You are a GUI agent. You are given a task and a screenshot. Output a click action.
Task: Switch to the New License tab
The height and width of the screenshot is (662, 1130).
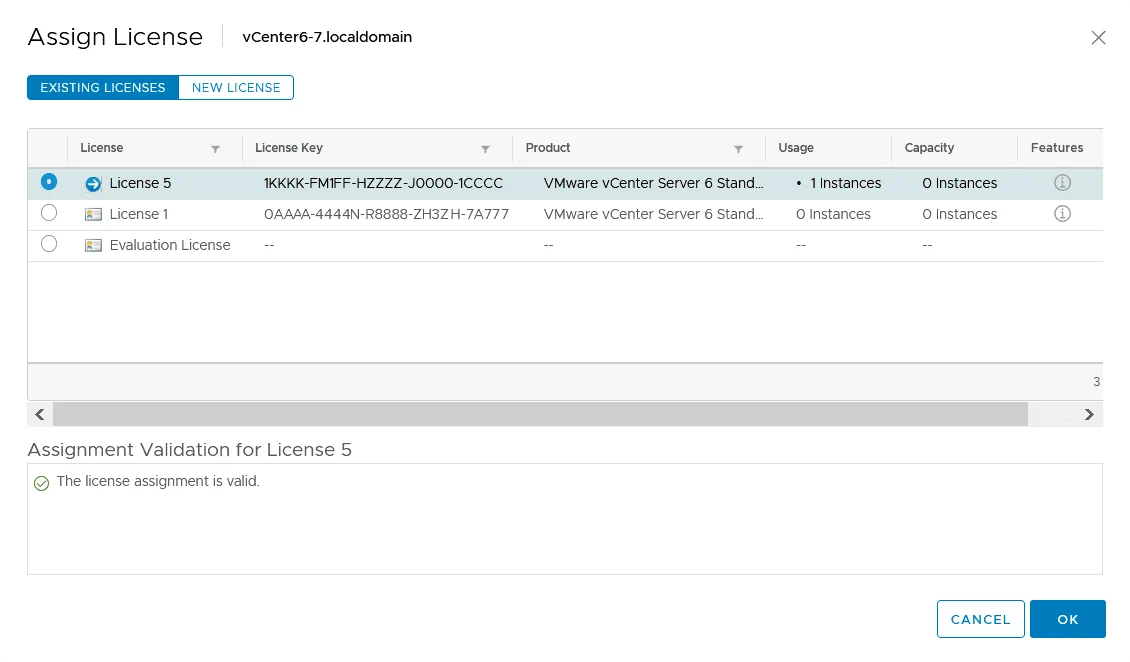tap(236, 88)
